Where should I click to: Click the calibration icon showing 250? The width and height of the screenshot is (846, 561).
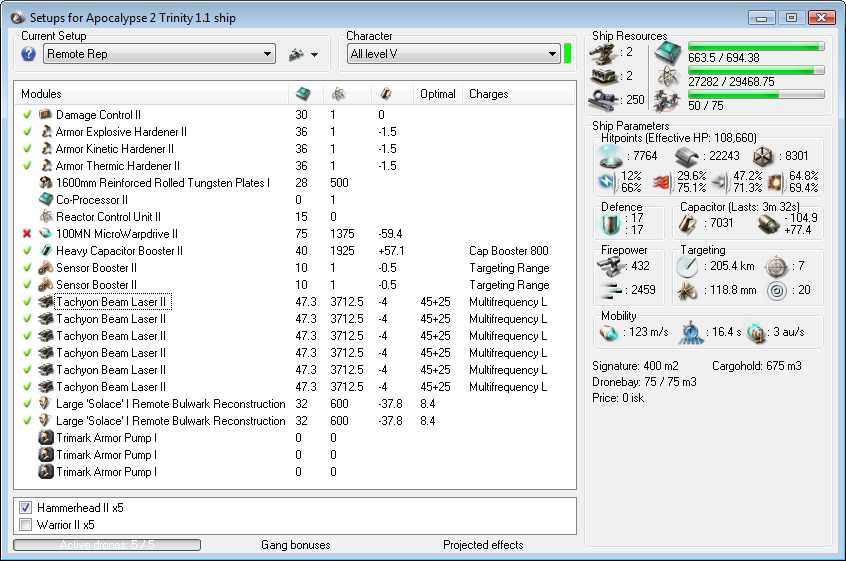(x=603, y=99)
